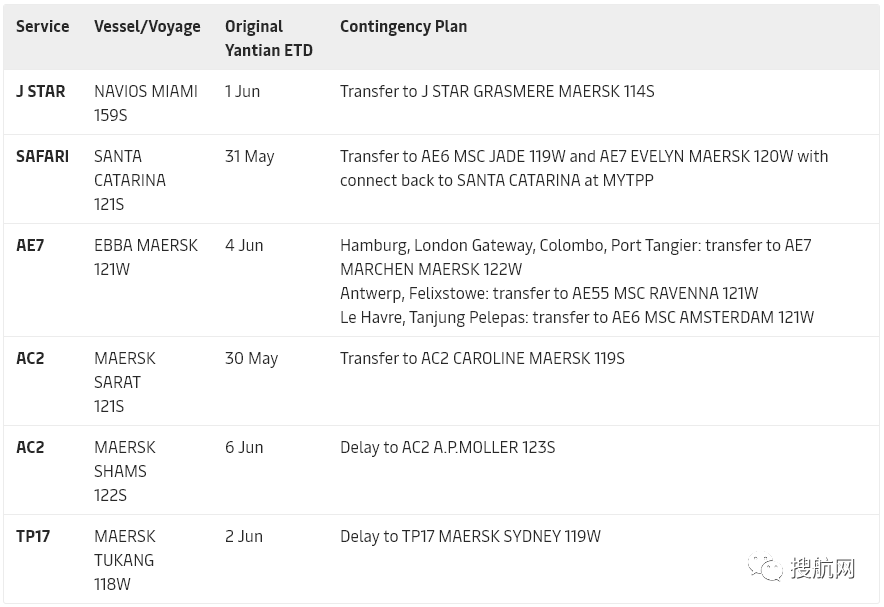Screen dimensions: 884x607
Task: Click the SANTA CATARINA 121S vessel cell
Action: [130, 180]
